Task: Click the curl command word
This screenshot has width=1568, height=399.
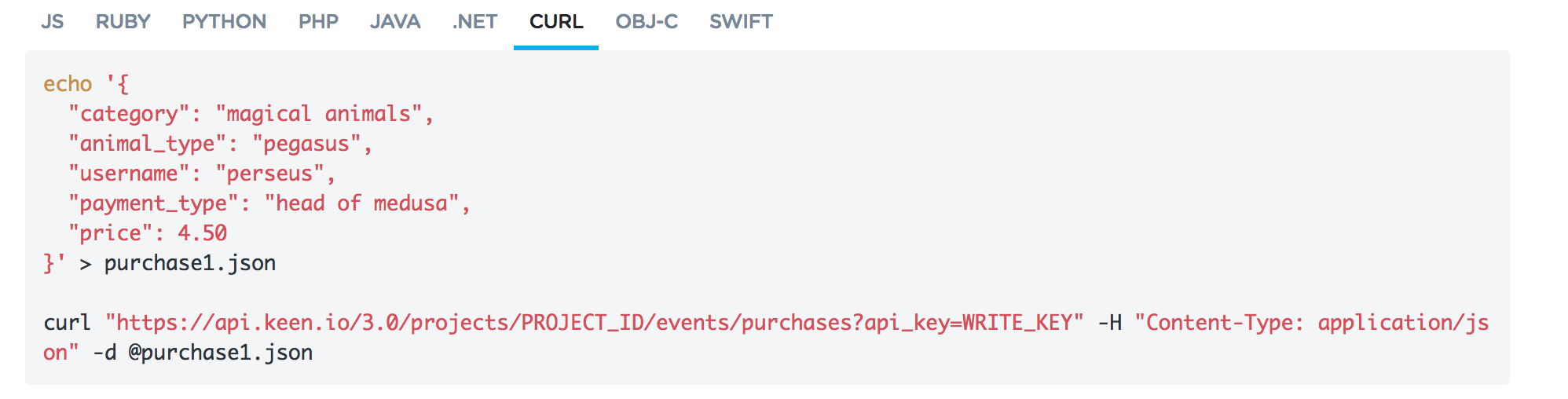Action: tap(68, 323)
